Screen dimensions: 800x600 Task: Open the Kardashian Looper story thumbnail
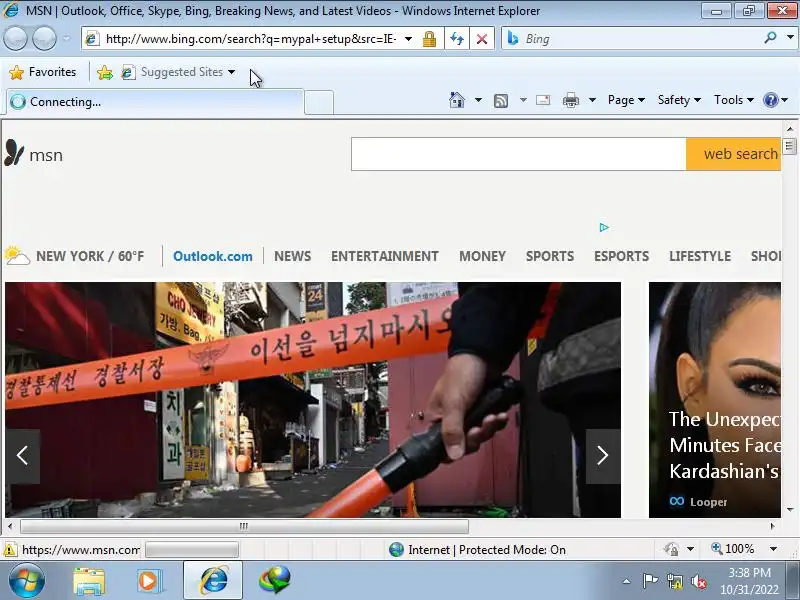coord(715,400)
